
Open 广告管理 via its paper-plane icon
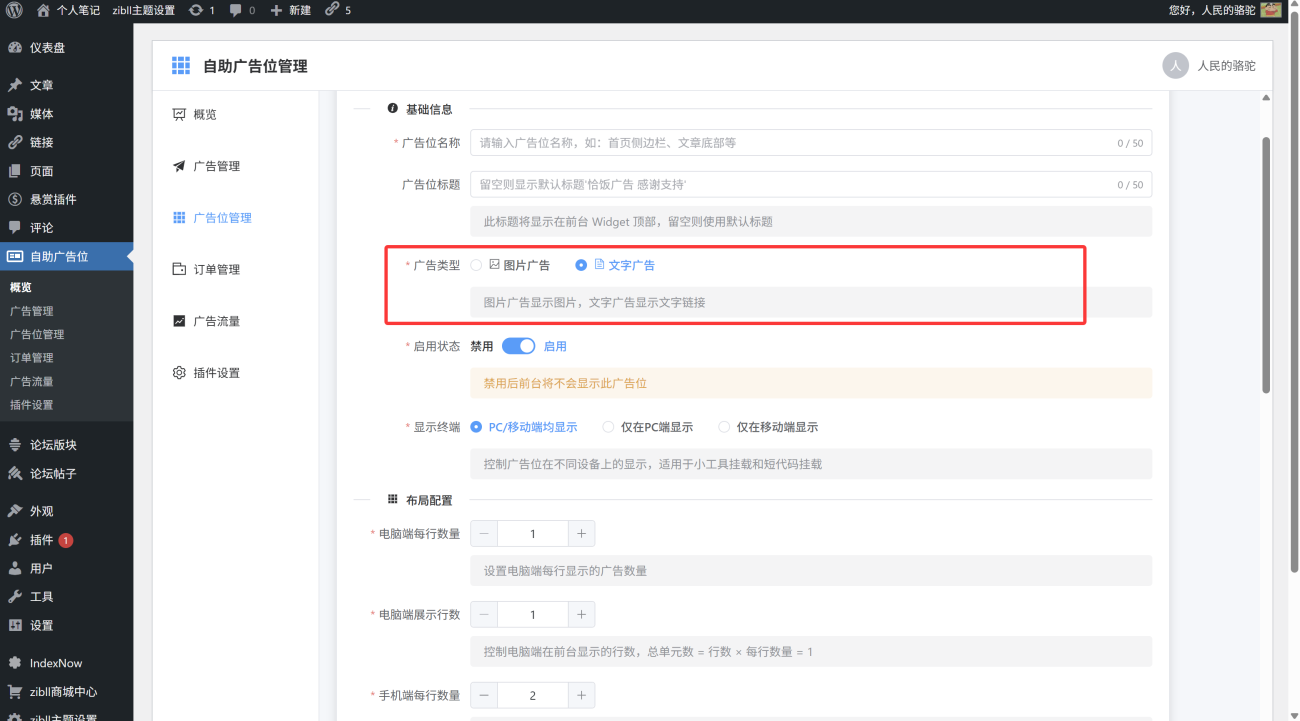pyautogui.click(x=180, y=166)
